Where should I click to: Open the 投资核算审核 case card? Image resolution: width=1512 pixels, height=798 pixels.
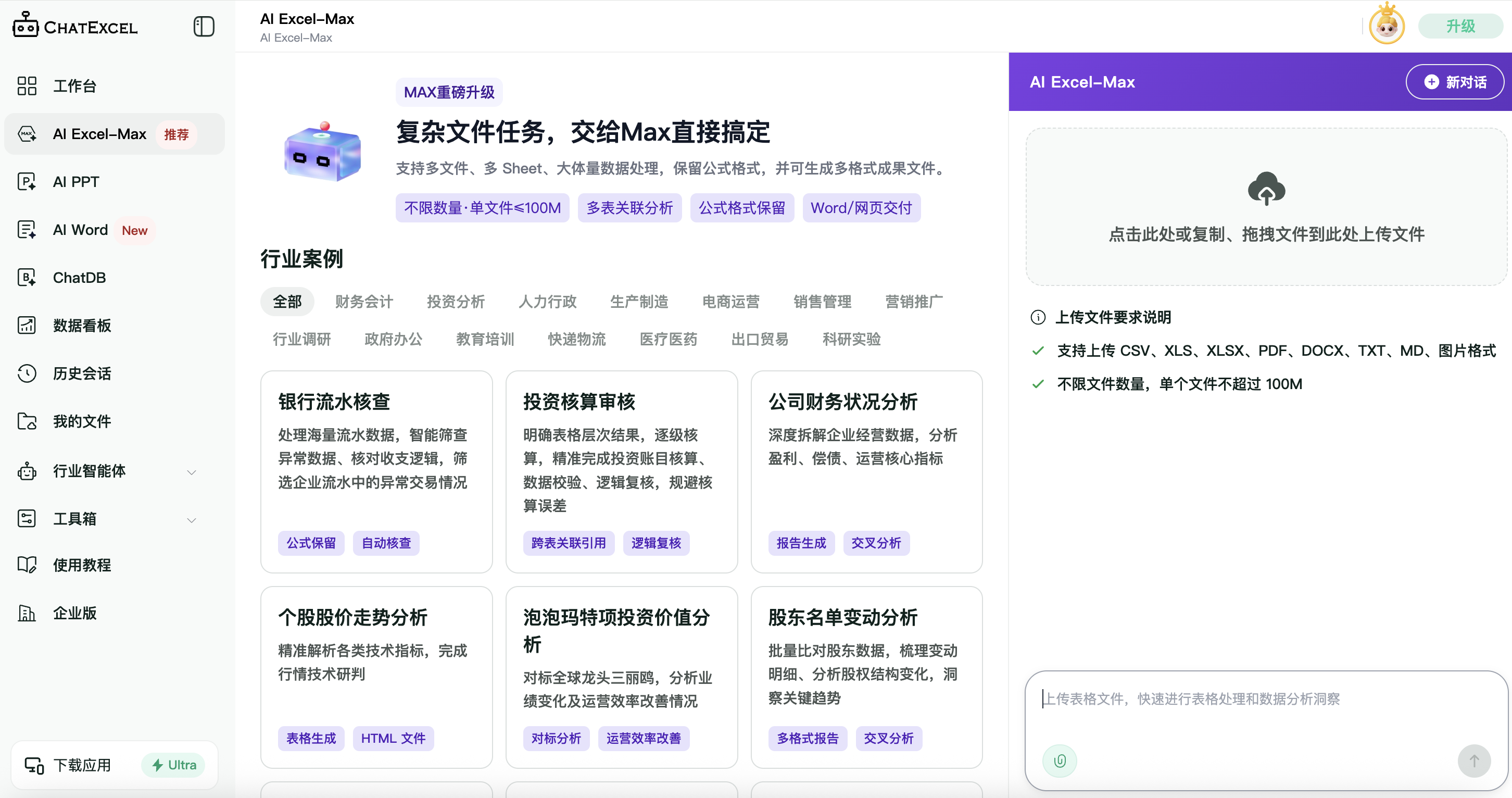[622, 471]
